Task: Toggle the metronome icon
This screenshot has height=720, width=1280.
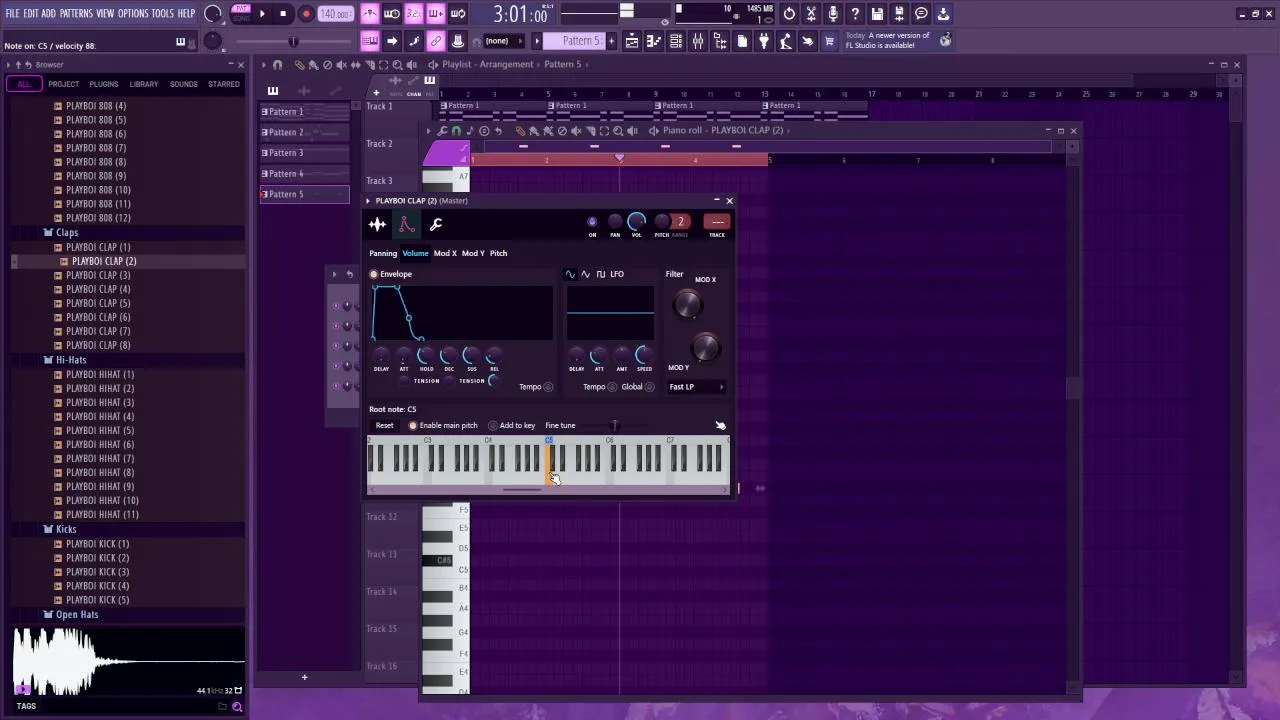Action: click(x=370, y=14)
